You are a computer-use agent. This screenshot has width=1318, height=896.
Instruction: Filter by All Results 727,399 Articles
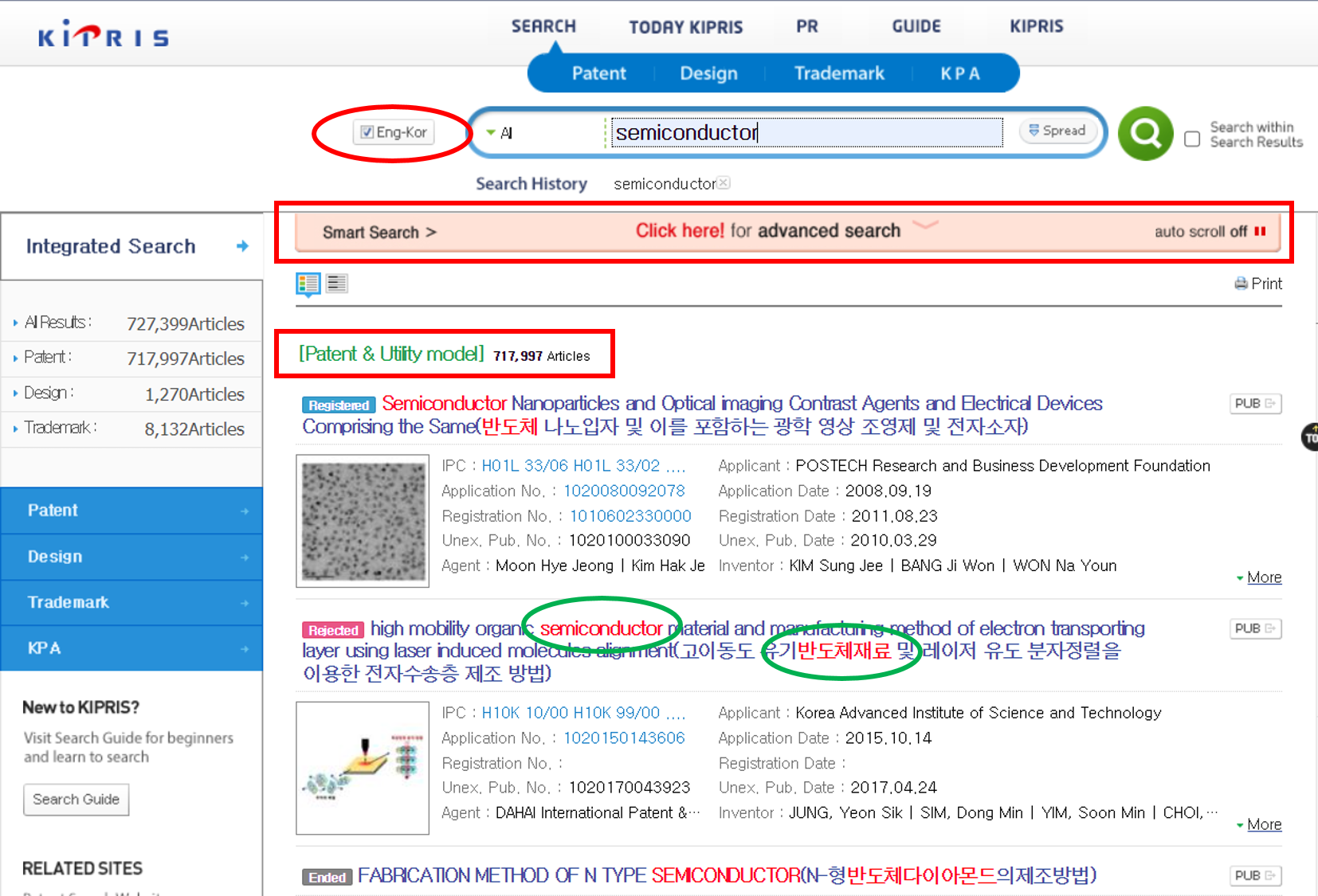coord(131,323)
